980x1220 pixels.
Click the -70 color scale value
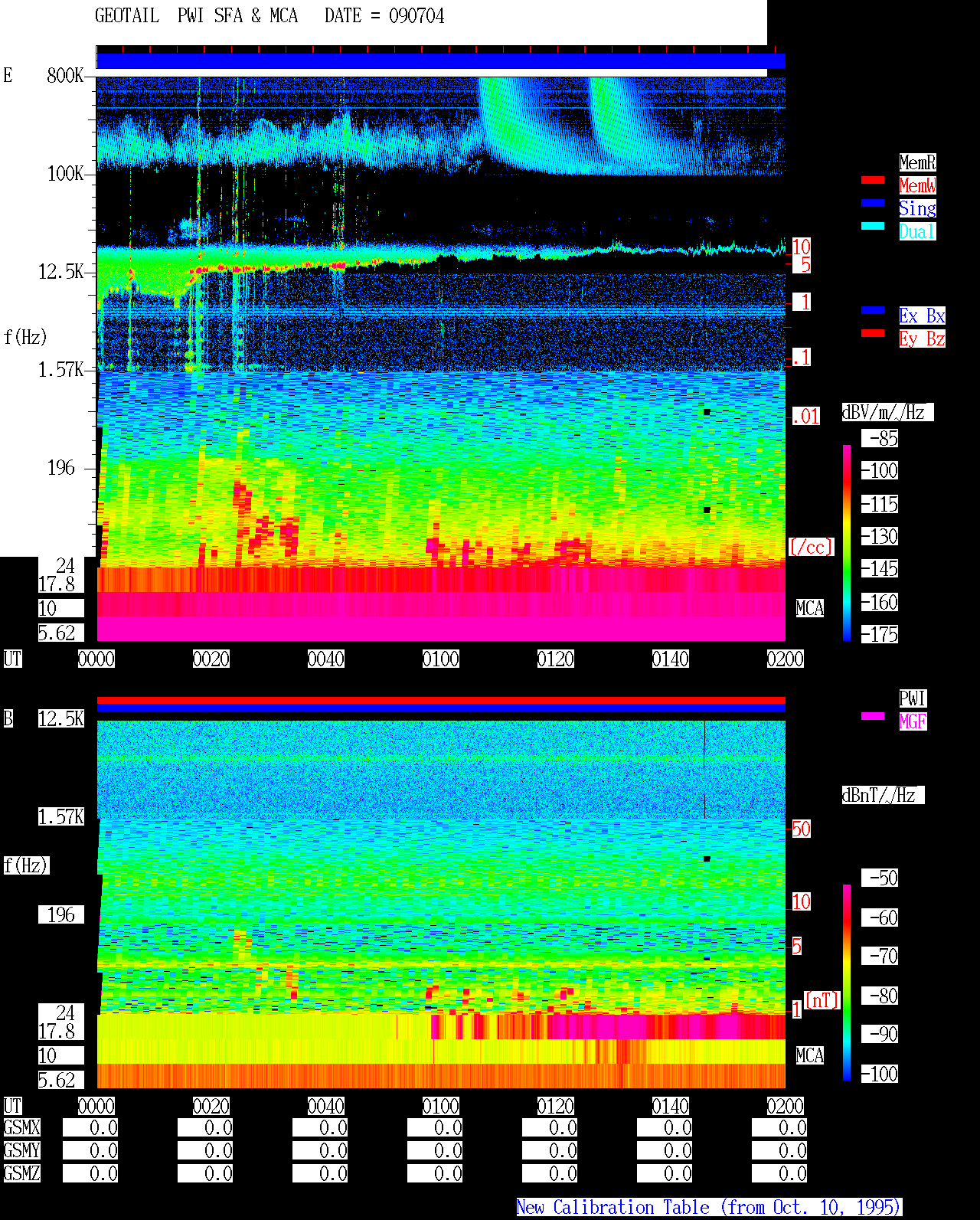pyautogui.click(x=880, y=956)
